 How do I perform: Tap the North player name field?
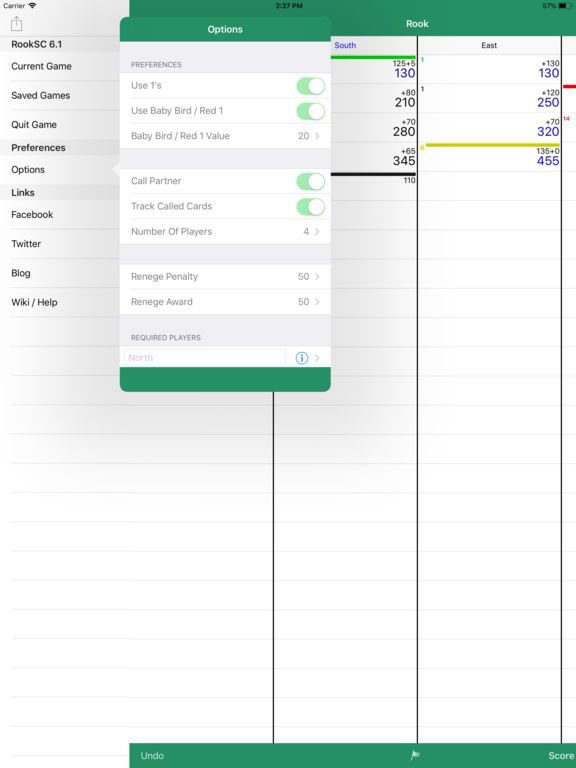(x=205, y=358)
